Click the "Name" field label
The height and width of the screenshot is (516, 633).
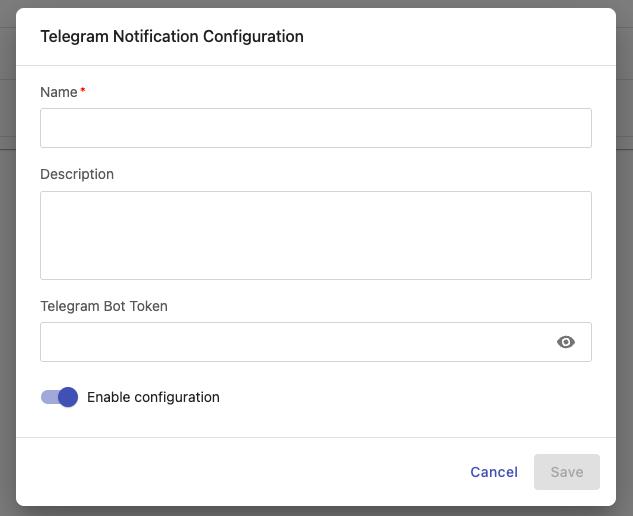pos(58,92)
